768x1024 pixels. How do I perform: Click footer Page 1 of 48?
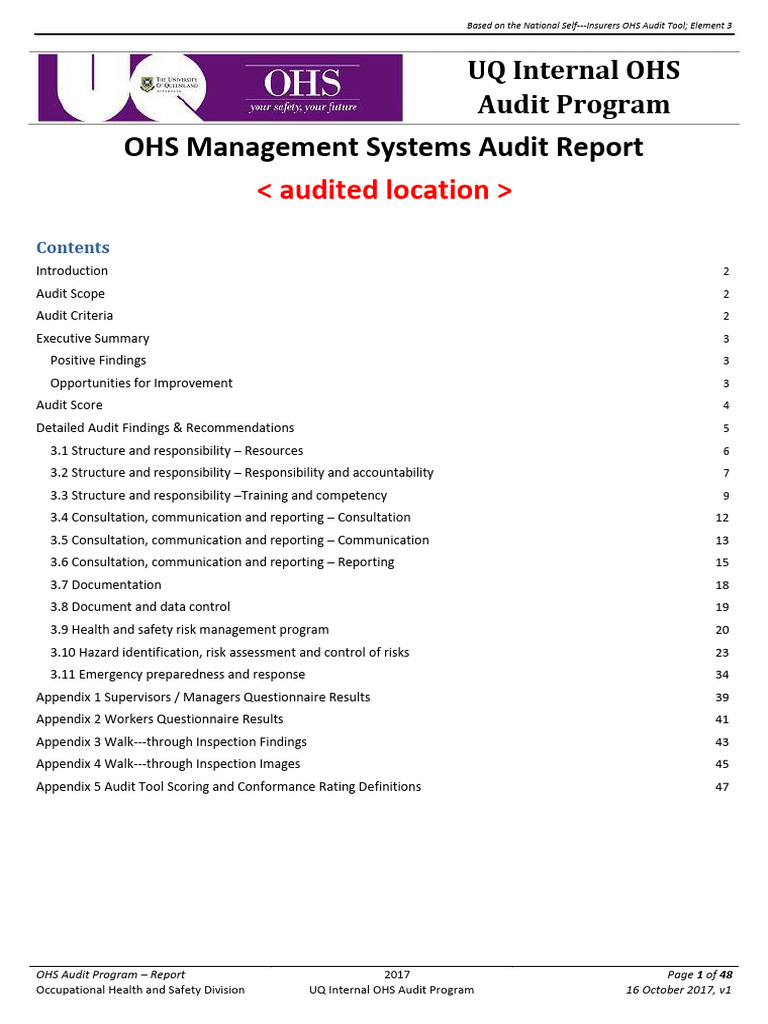(700, 974)
